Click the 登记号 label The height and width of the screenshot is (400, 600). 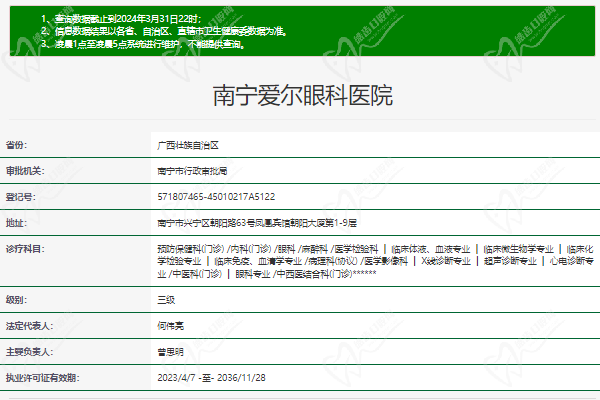pos(20,197)
